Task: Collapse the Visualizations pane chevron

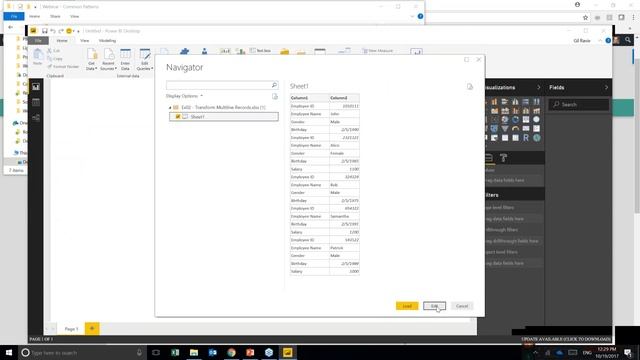Action: [x=538, y=87]
